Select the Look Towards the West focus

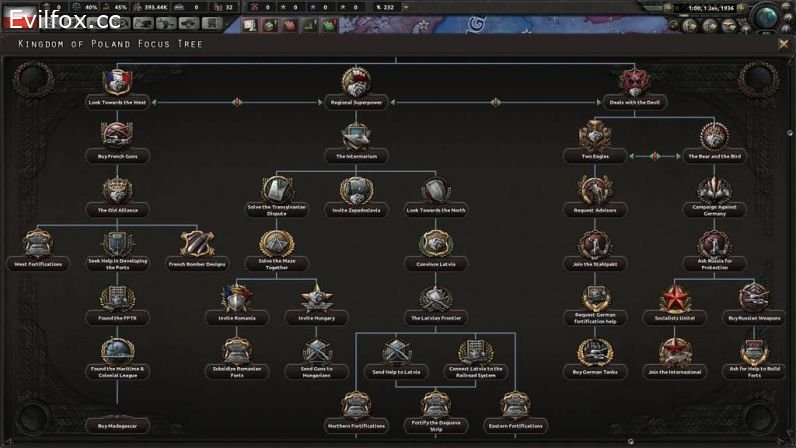(x=118, y=84)
